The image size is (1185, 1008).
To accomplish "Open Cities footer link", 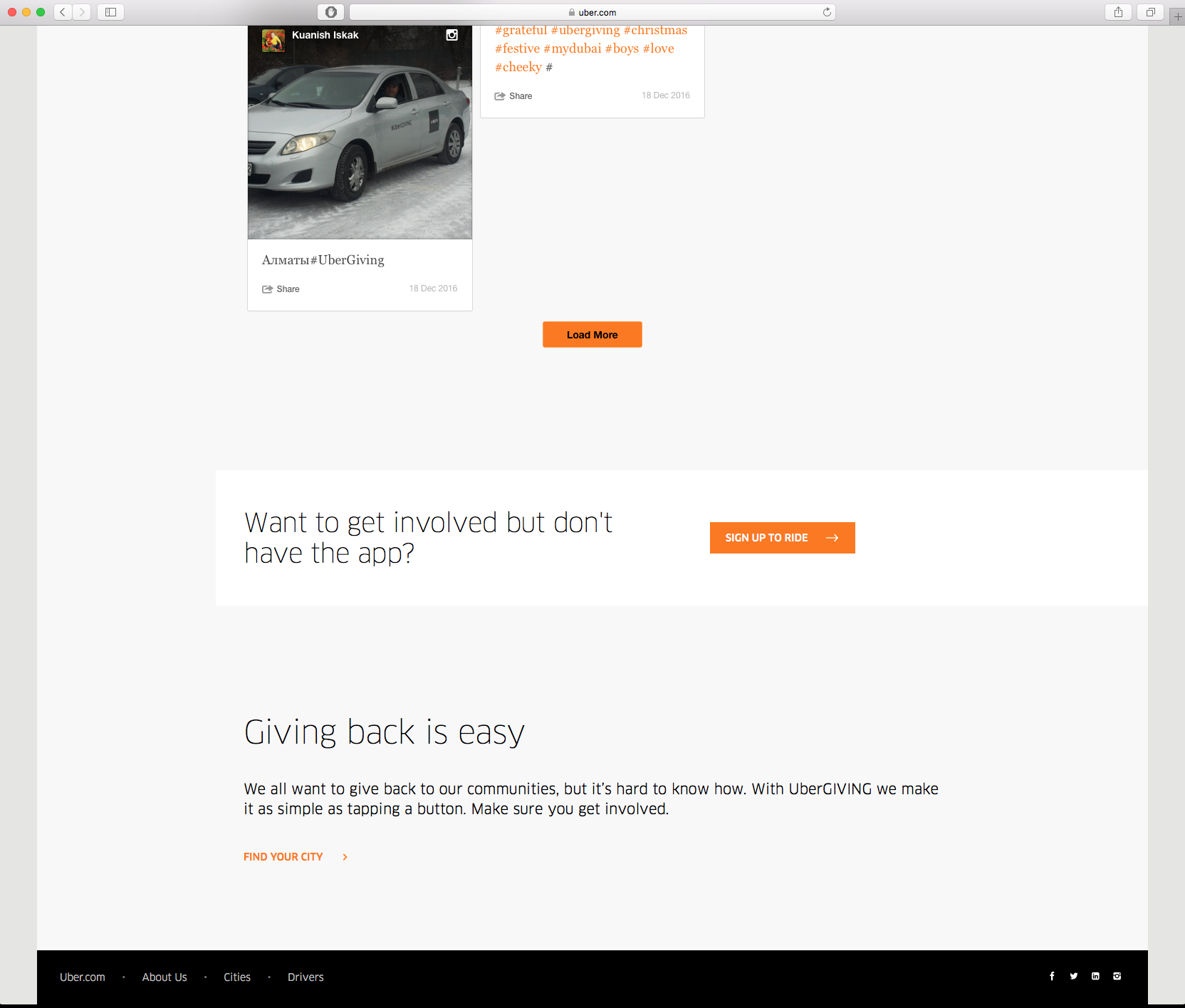I will [237, 977].
